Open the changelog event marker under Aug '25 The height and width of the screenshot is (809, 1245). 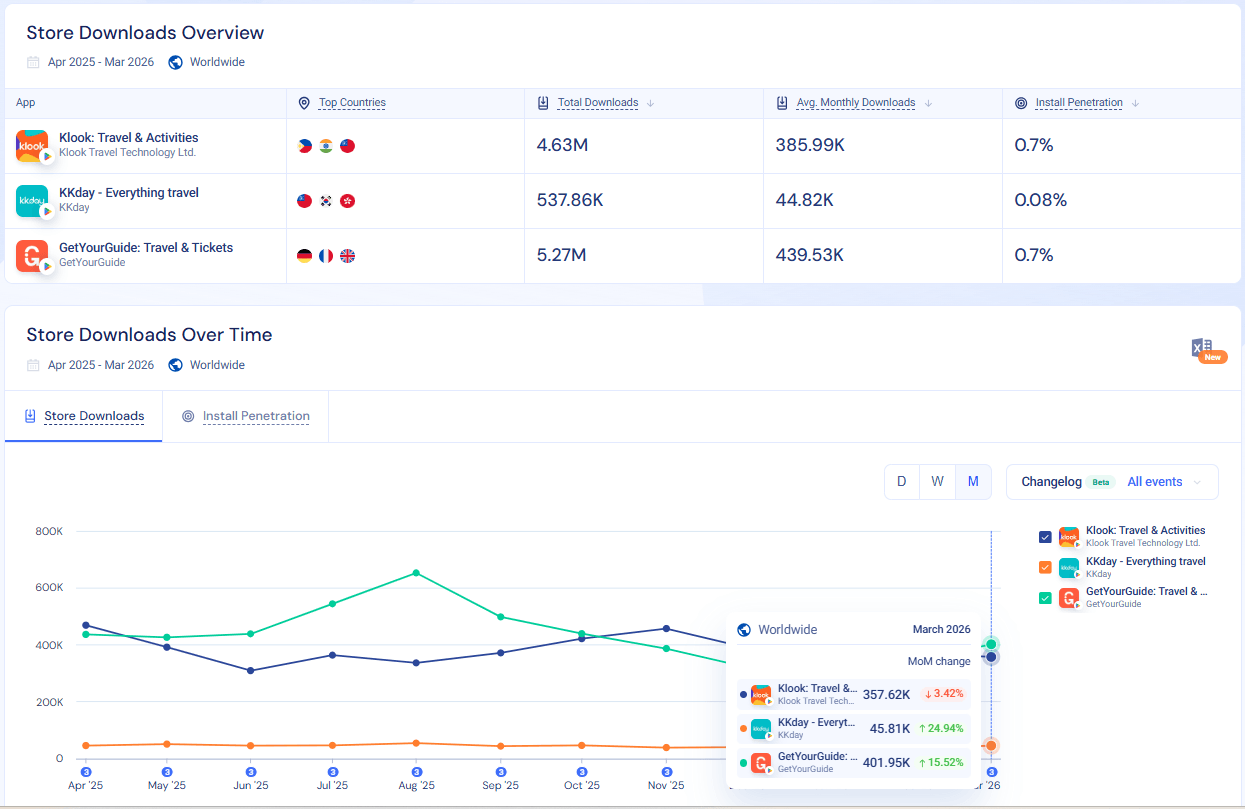(416, 772)
